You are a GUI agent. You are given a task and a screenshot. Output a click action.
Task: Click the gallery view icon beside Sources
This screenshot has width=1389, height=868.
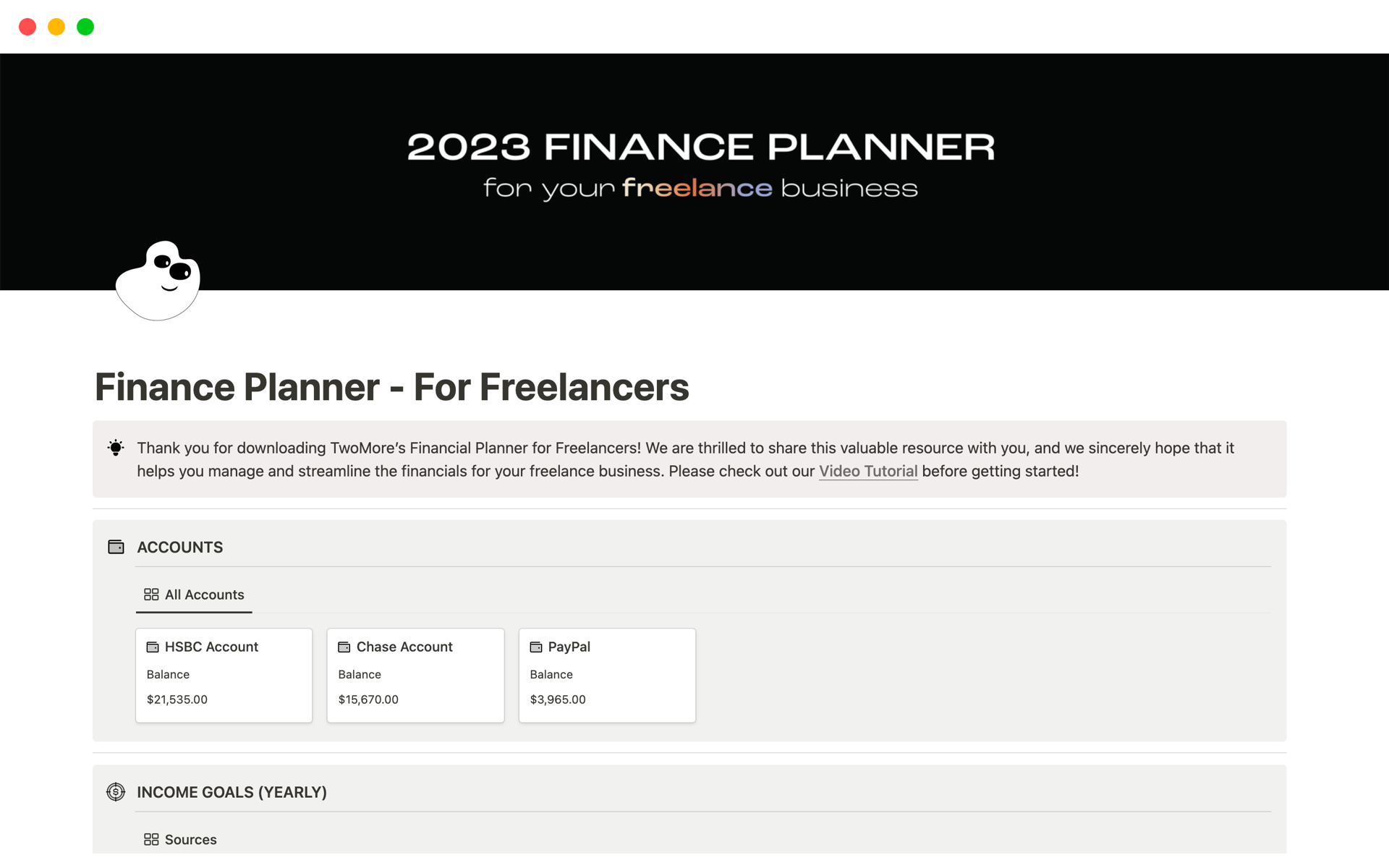coord(150,839)
